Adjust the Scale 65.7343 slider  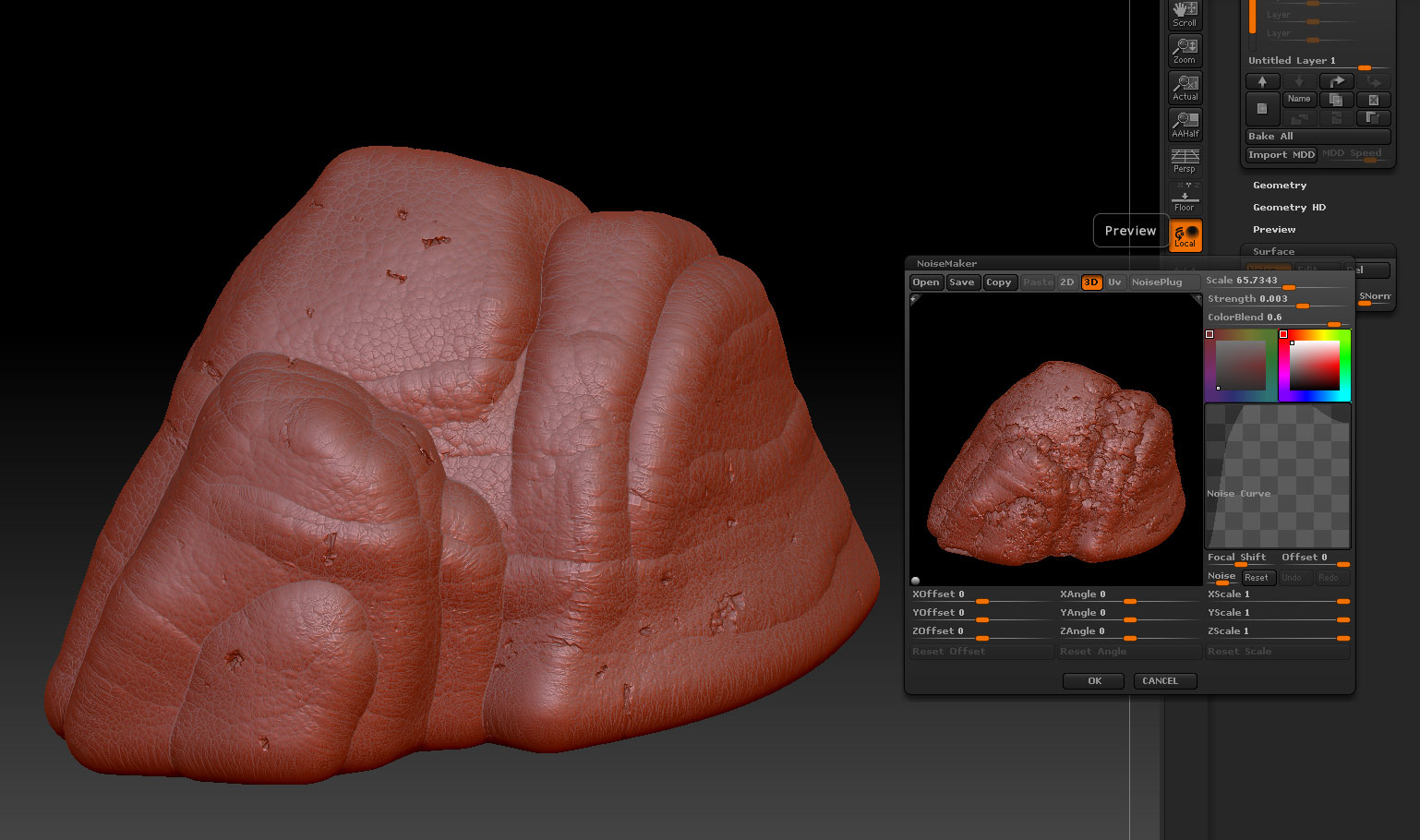[1277, 282]
